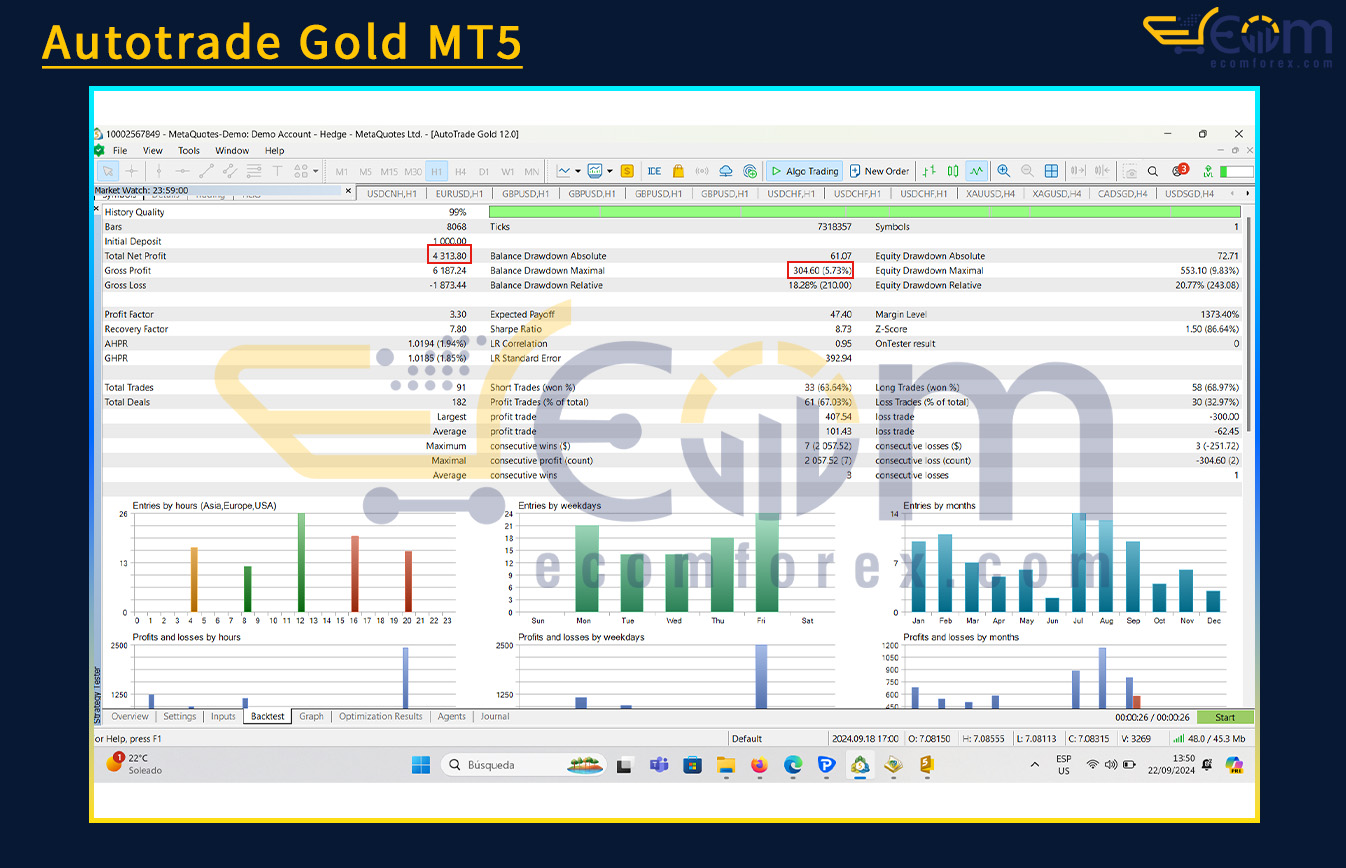
Task: Open the Window menu
Action: [x=232, y=151]
